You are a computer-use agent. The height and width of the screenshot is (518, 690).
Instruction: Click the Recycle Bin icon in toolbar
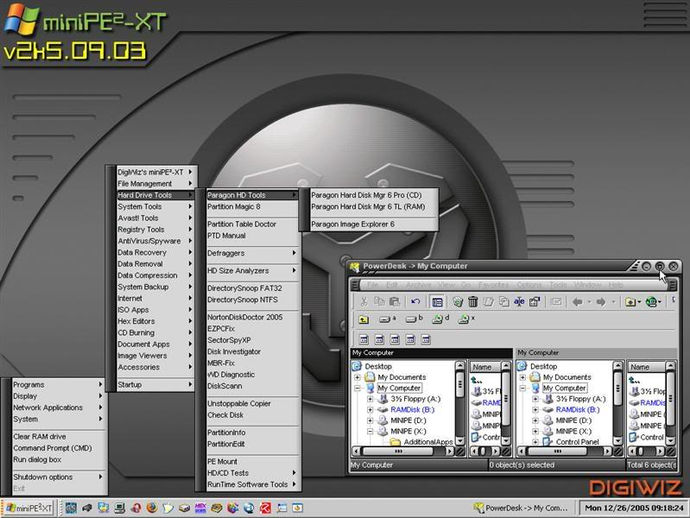pyautogui.click(x=458, y=301)
